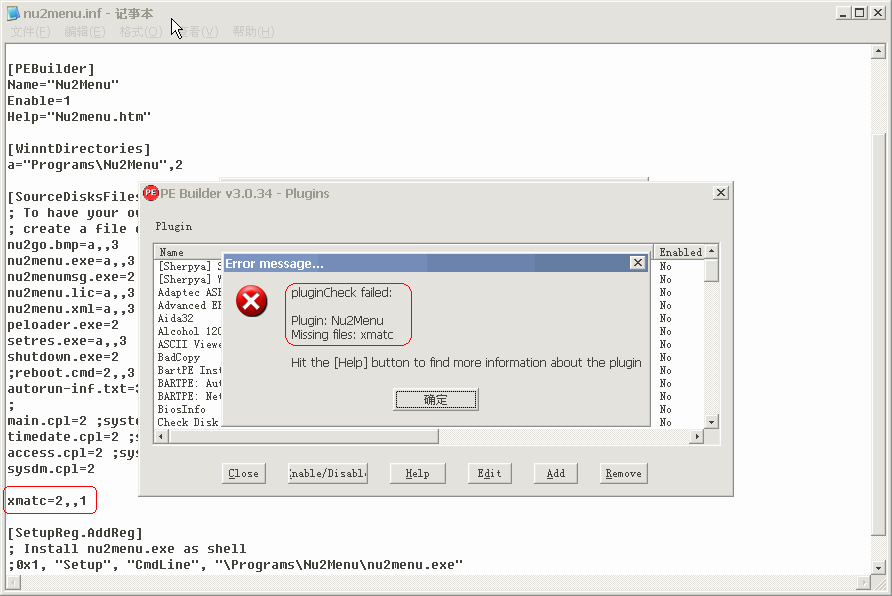This screenshot has width=892, height=596.
Task: Click the nu2menumsg.exe=2 line in Notepad
Action: pyautogui.click(x=71, y=277)
